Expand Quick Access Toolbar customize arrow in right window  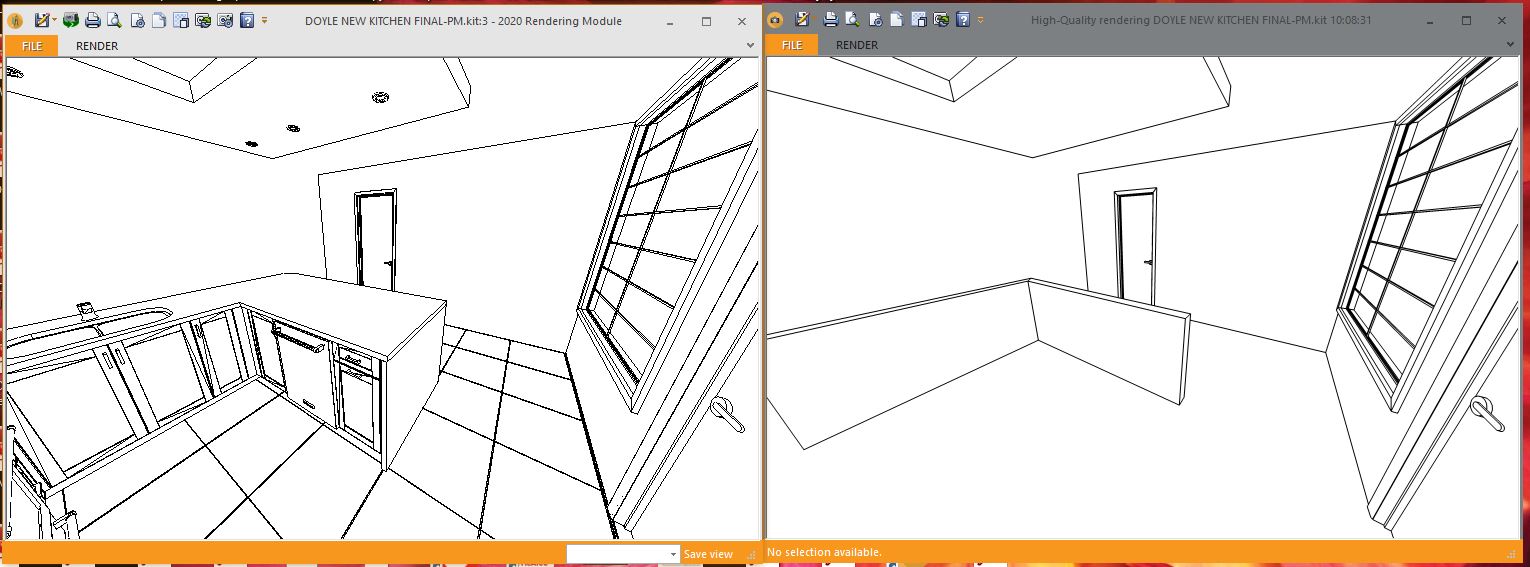pos(980,19)
